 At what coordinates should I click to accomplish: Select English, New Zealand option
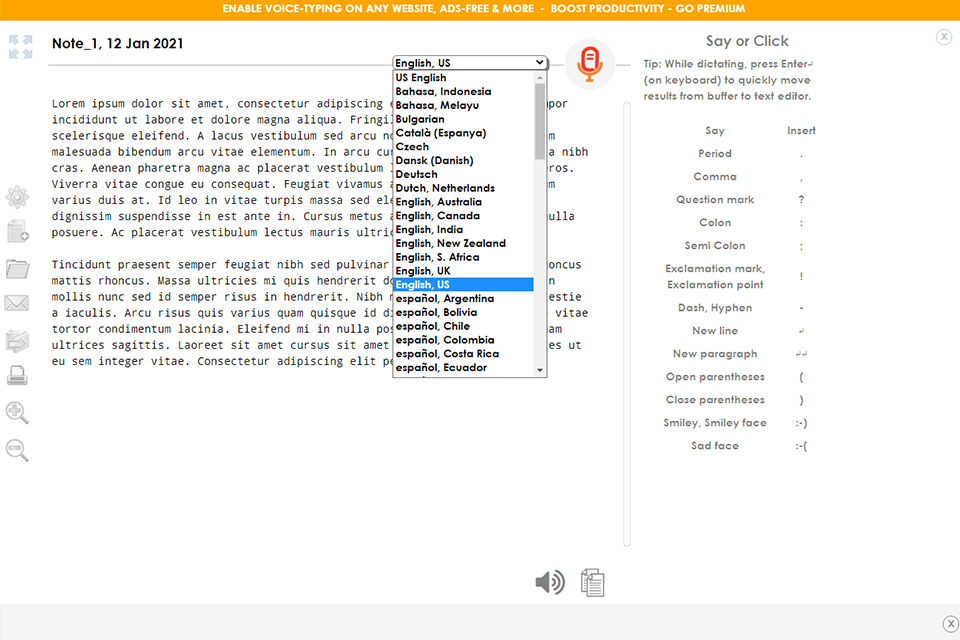[463, 243]
